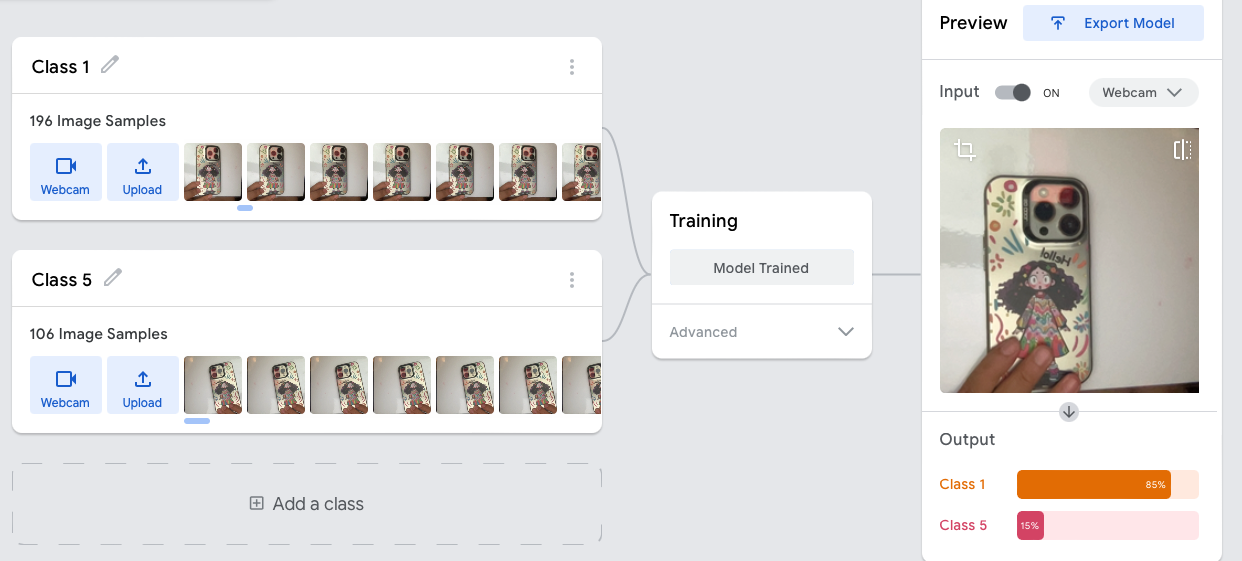Click the pencil icon next to Class 1
This screenshot has height=561, width=1242.
coord(110,65)
